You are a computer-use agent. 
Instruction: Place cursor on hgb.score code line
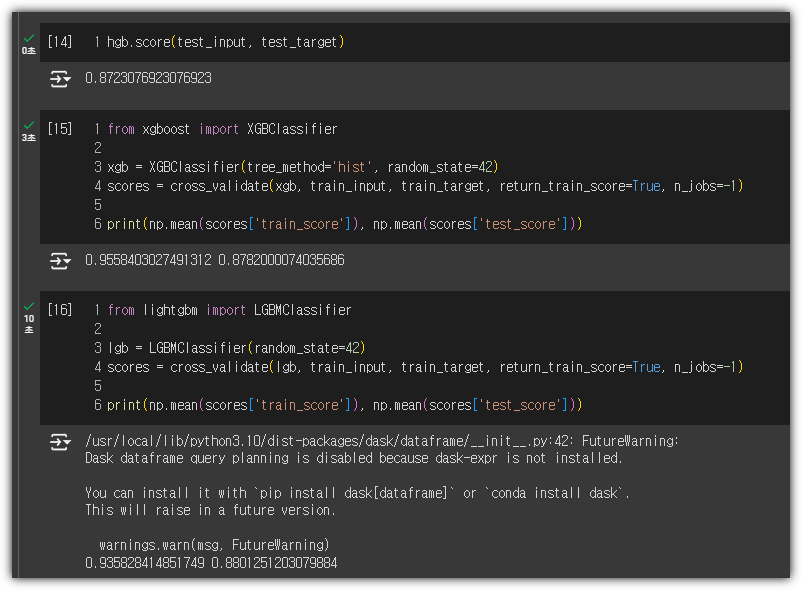[x=225, y=42]
